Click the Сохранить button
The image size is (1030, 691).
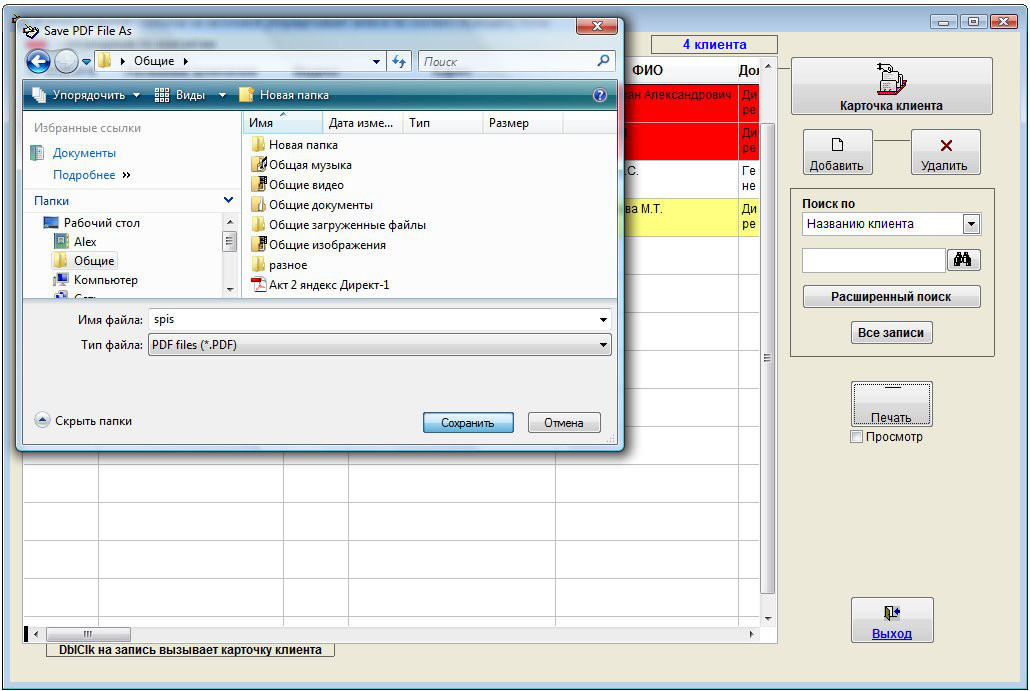coord(468,422)
